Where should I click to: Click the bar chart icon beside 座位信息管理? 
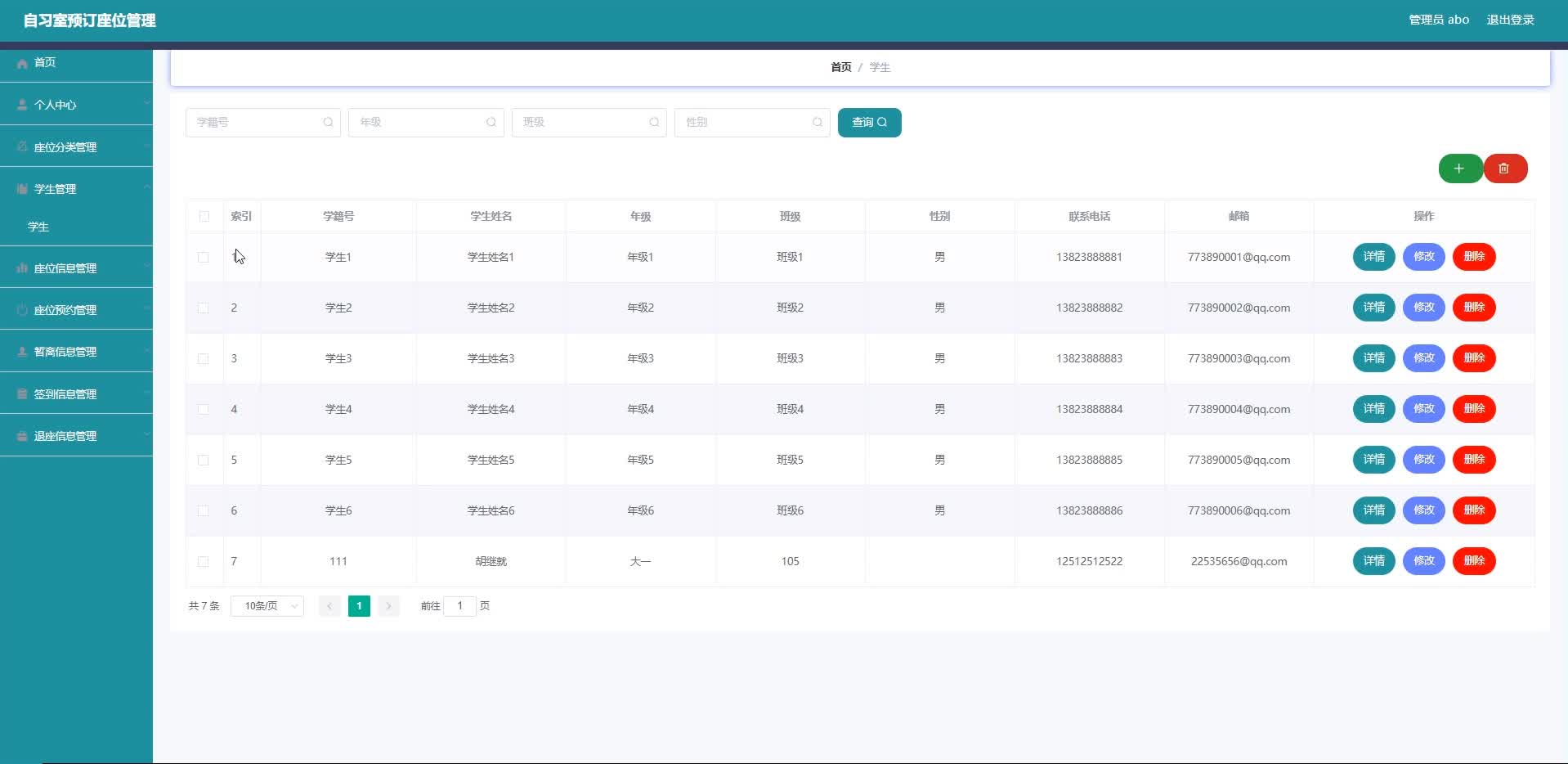[x=22, y=268]
